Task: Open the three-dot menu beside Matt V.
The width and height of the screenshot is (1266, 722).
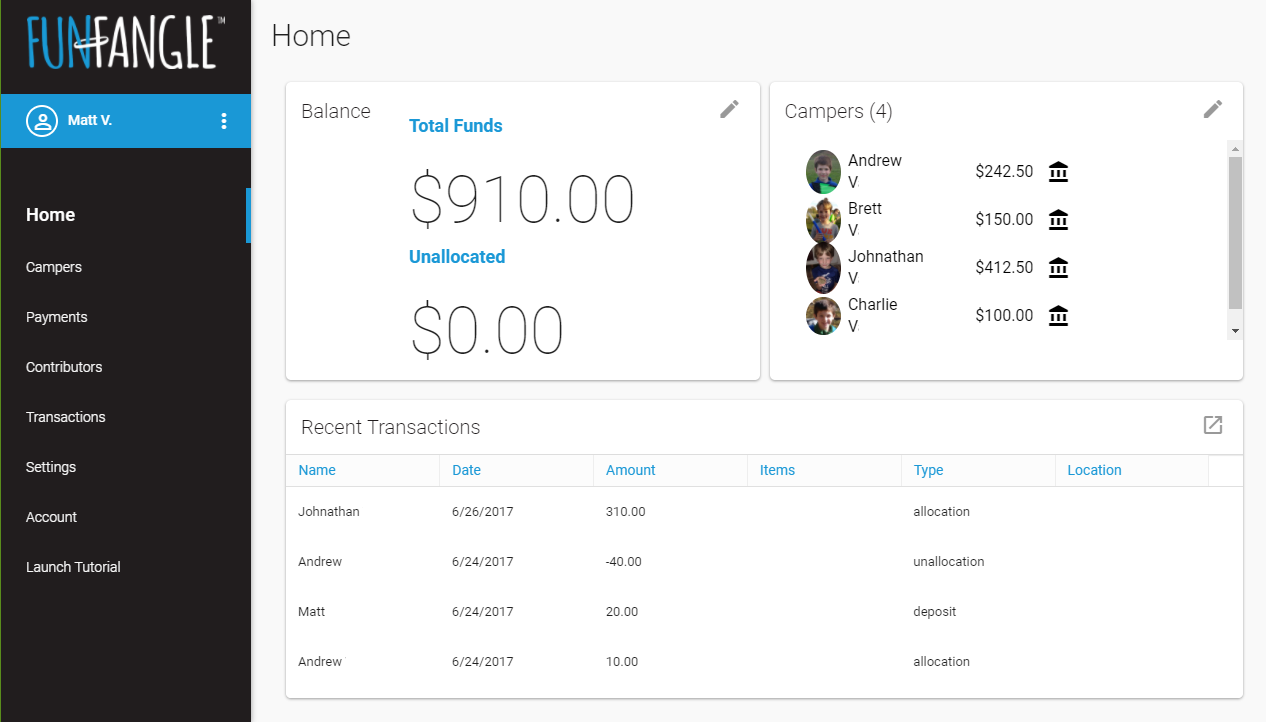Action: [223, 121]
